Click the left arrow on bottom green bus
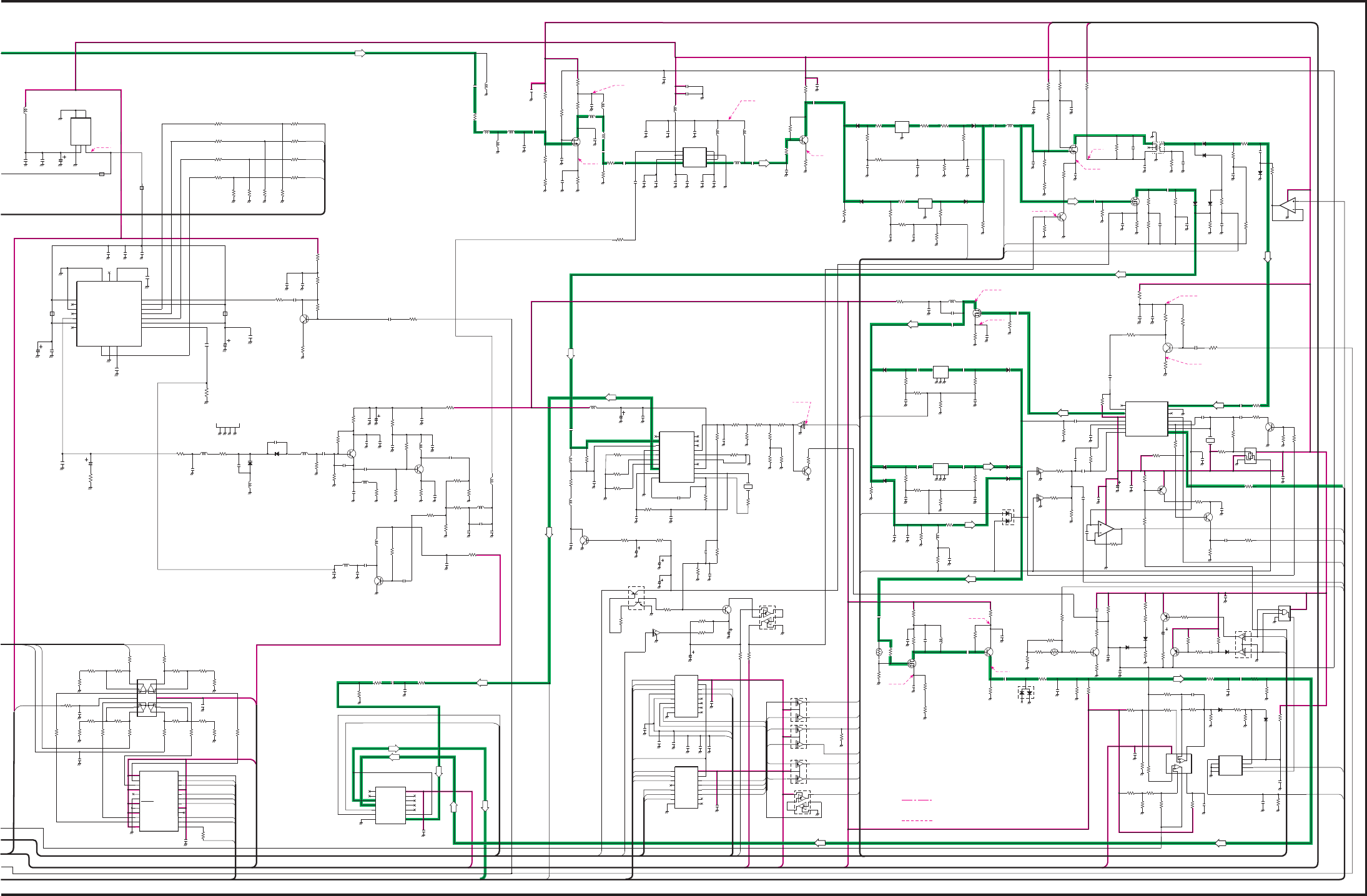1367x896 pixels. (820, 843)
